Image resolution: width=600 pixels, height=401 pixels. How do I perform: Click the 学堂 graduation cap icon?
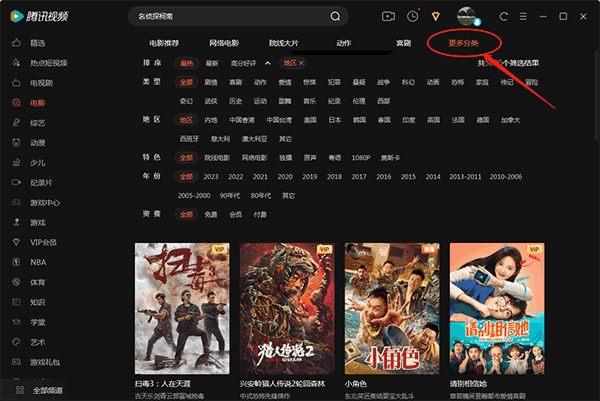pyautogui.click(x=16, y=322)
